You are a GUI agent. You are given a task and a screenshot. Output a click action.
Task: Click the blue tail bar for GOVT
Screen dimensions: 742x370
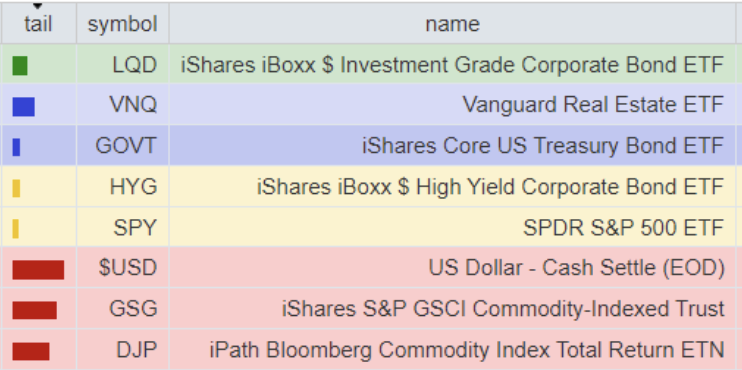(16, 147)
